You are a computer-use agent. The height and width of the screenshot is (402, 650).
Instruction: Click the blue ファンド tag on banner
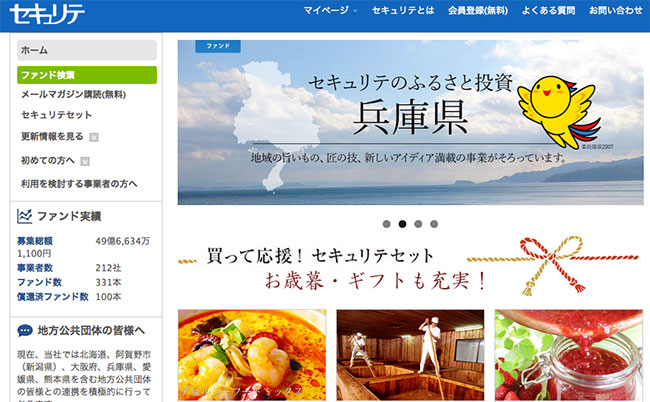pos(218,46)
